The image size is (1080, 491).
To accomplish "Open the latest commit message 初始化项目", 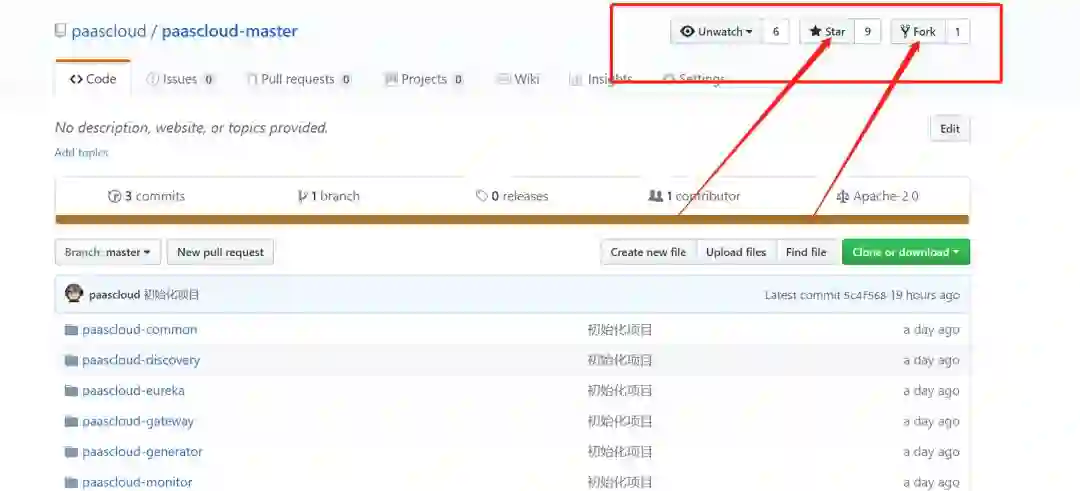I will [x=172, y=295].
